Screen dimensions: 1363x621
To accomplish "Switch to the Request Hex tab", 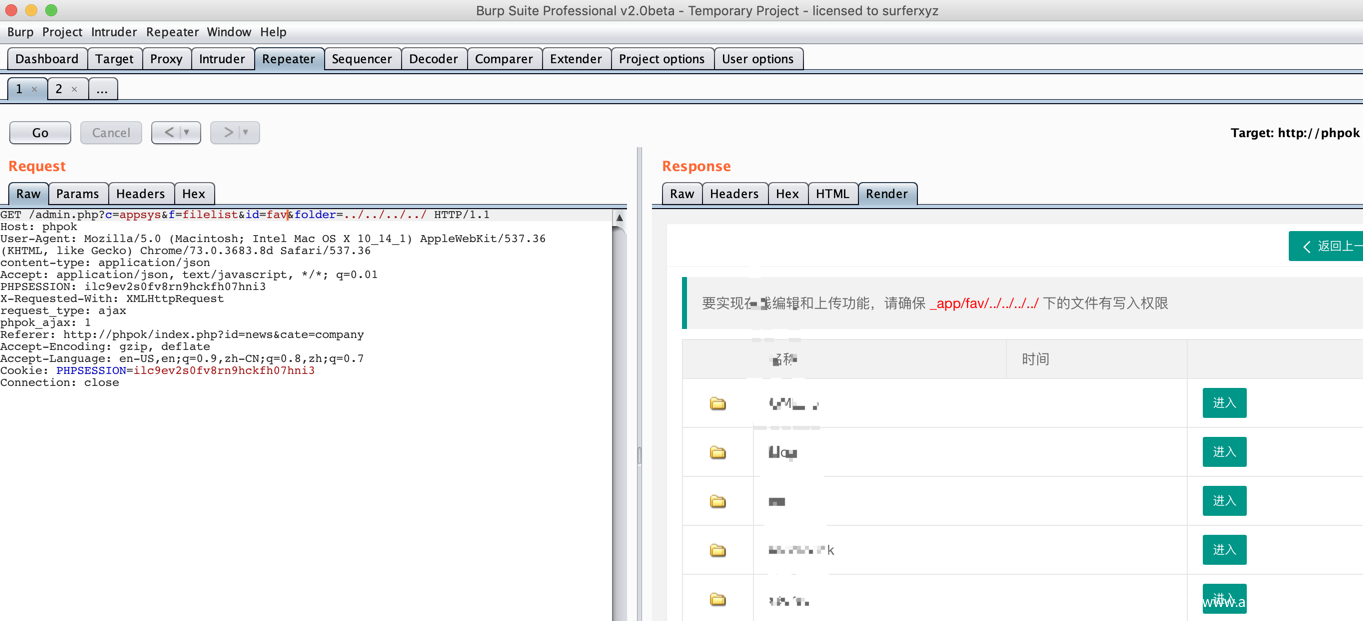I will pyautogui.click(x=194, y=194).
